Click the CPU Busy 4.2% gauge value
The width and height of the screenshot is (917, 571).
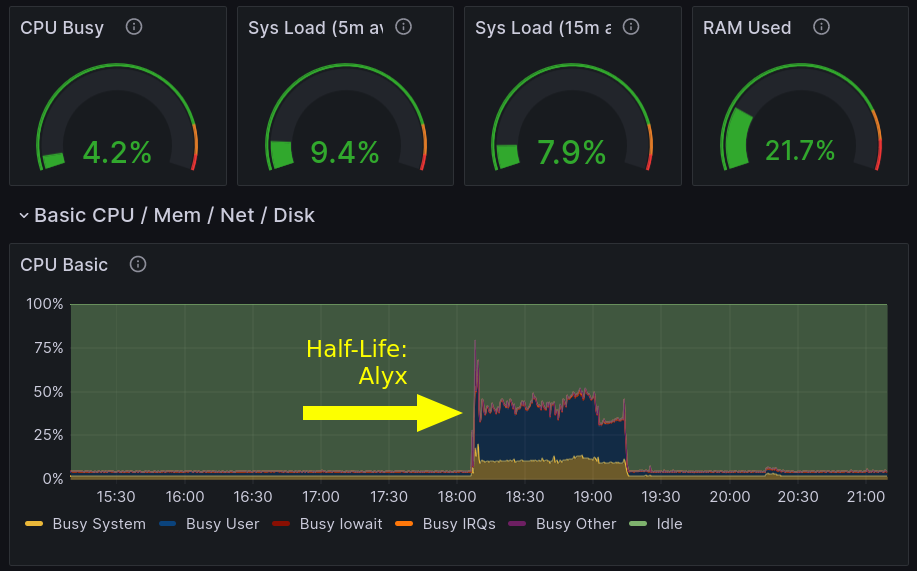pyautogui.click(x=117, y=152)
